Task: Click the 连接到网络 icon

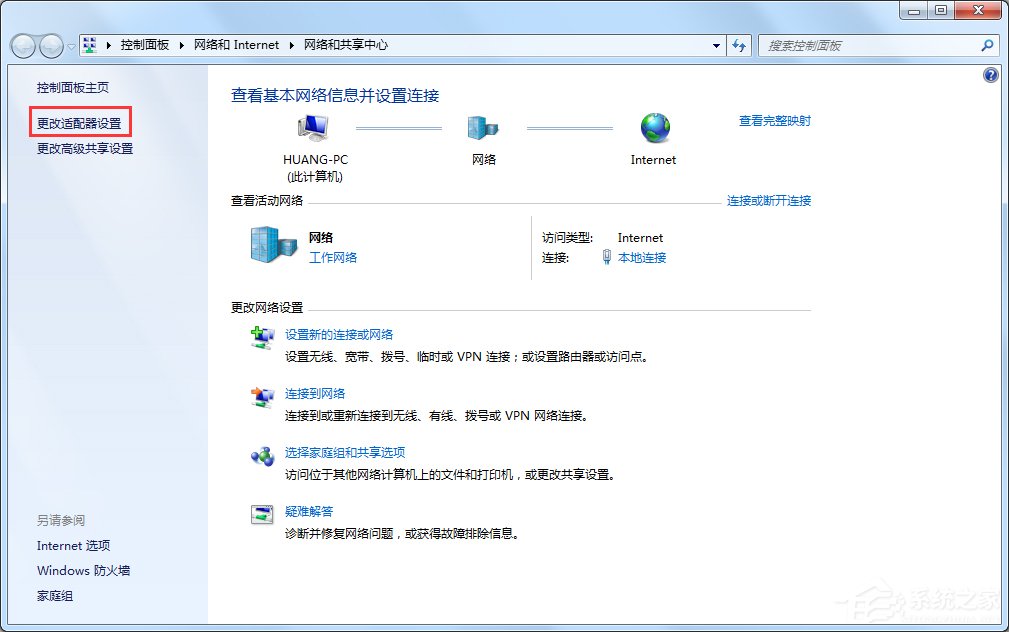Action: [262, 397]
